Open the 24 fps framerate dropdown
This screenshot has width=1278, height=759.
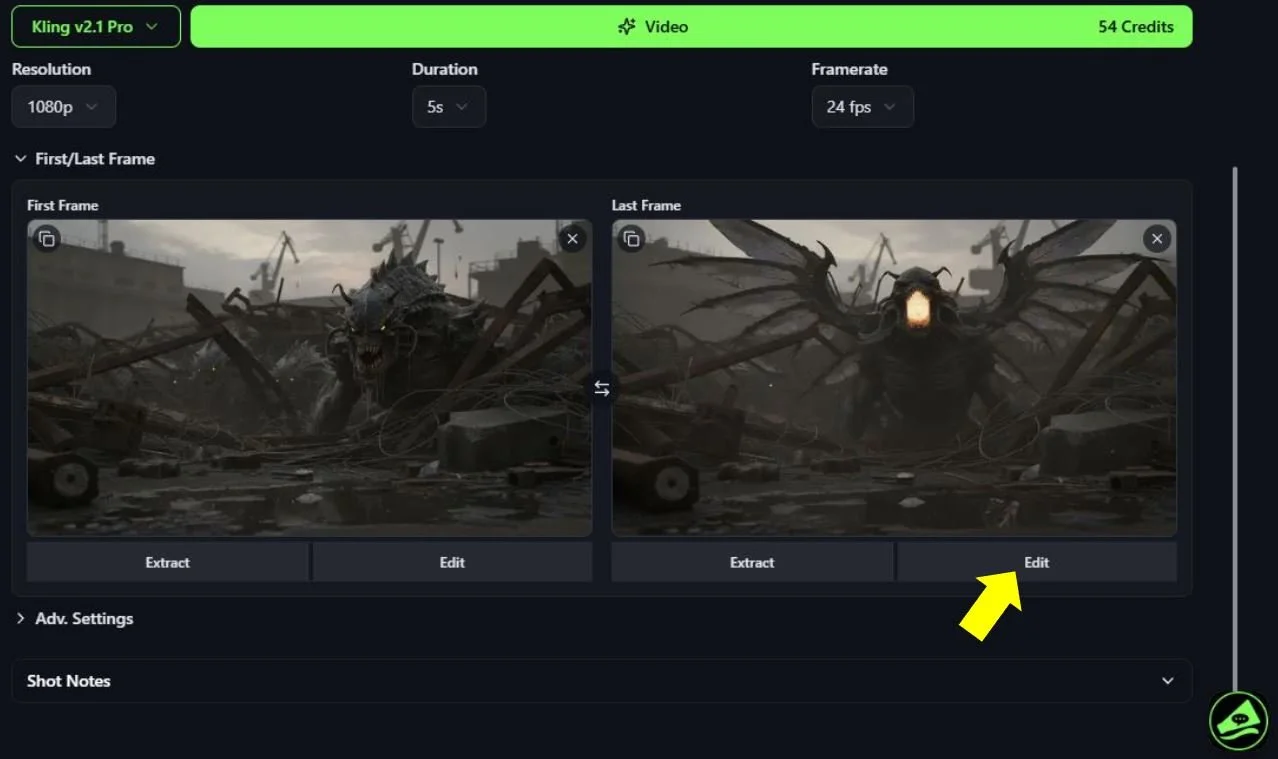[862, 107]
